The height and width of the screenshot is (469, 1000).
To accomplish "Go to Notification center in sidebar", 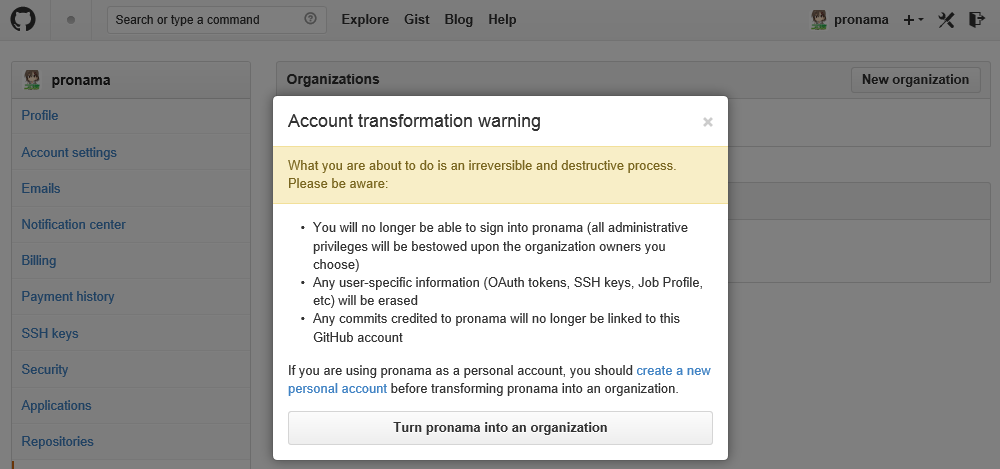I will [75, 224].
